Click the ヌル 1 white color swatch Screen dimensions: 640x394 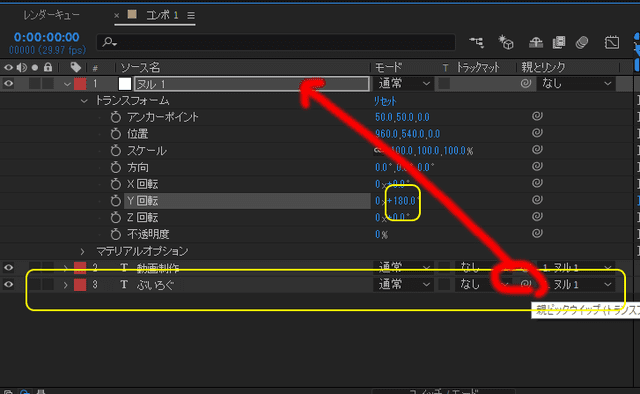point(125,84)
